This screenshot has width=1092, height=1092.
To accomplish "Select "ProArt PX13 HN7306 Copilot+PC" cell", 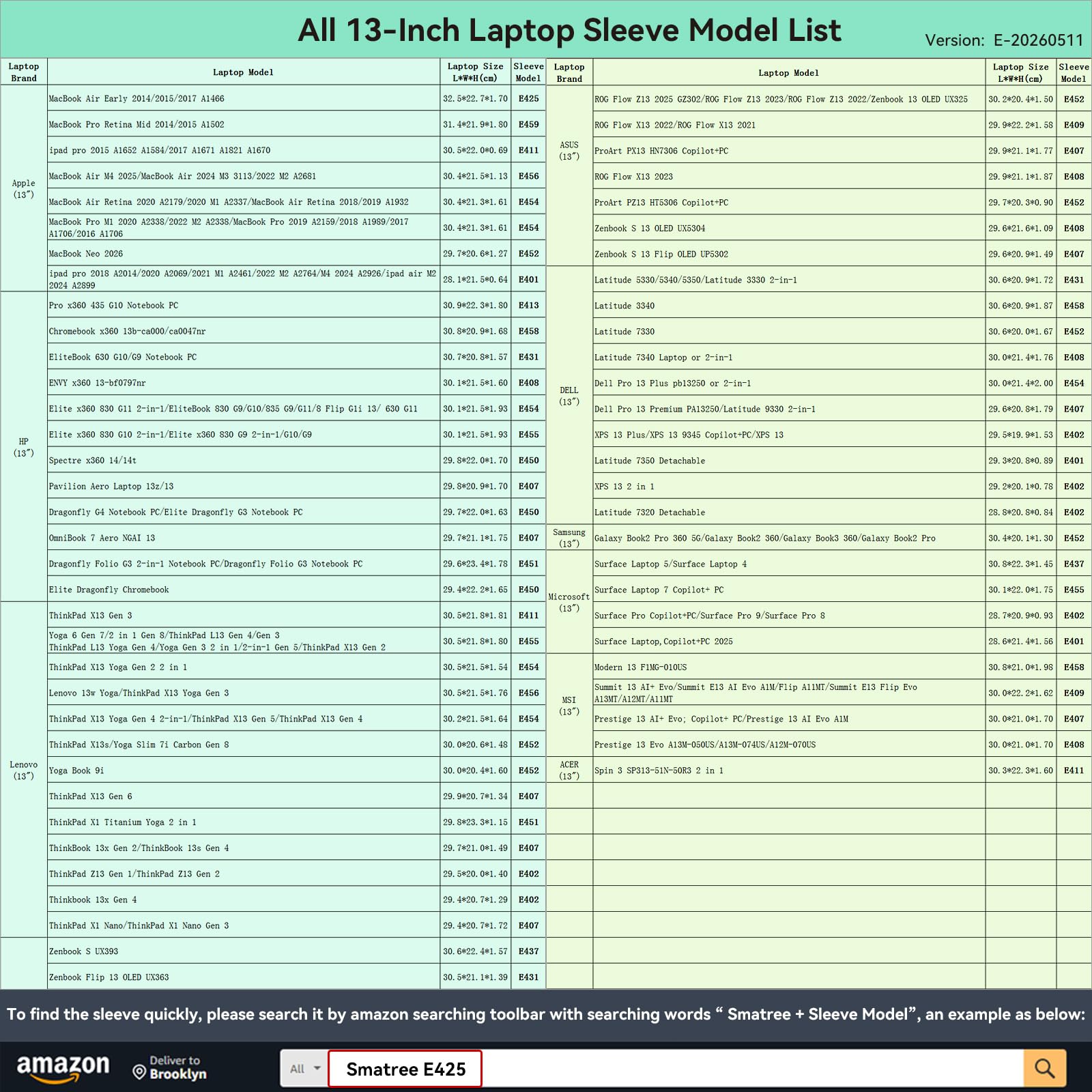I will (x=789, y=151).
